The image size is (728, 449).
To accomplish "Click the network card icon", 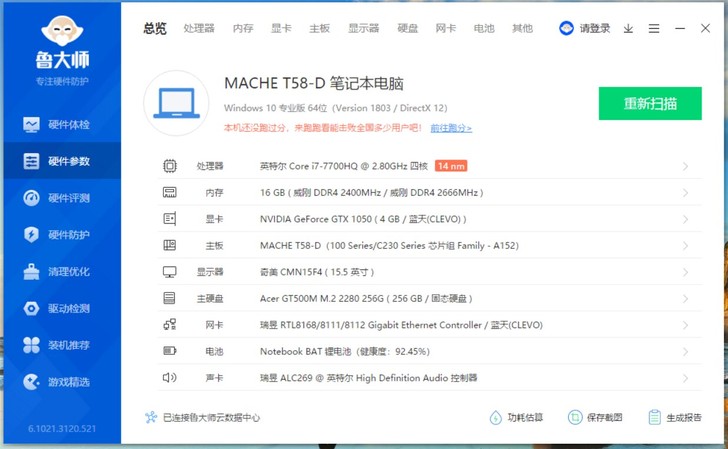I will click(169, 324).
